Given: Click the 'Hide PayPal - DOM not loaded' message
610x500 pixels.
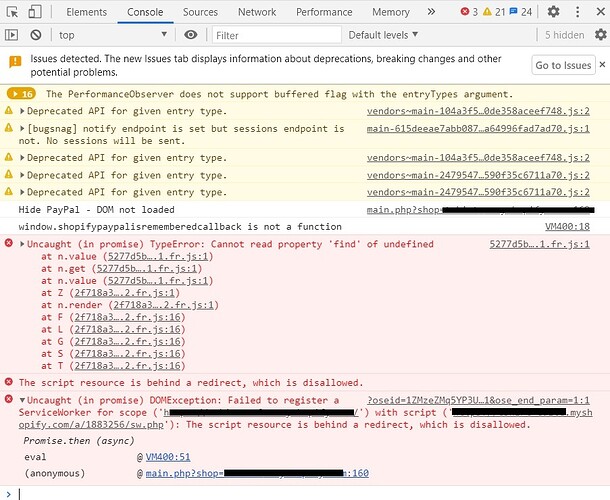Looking at the screenshot, I should (96, 210).
